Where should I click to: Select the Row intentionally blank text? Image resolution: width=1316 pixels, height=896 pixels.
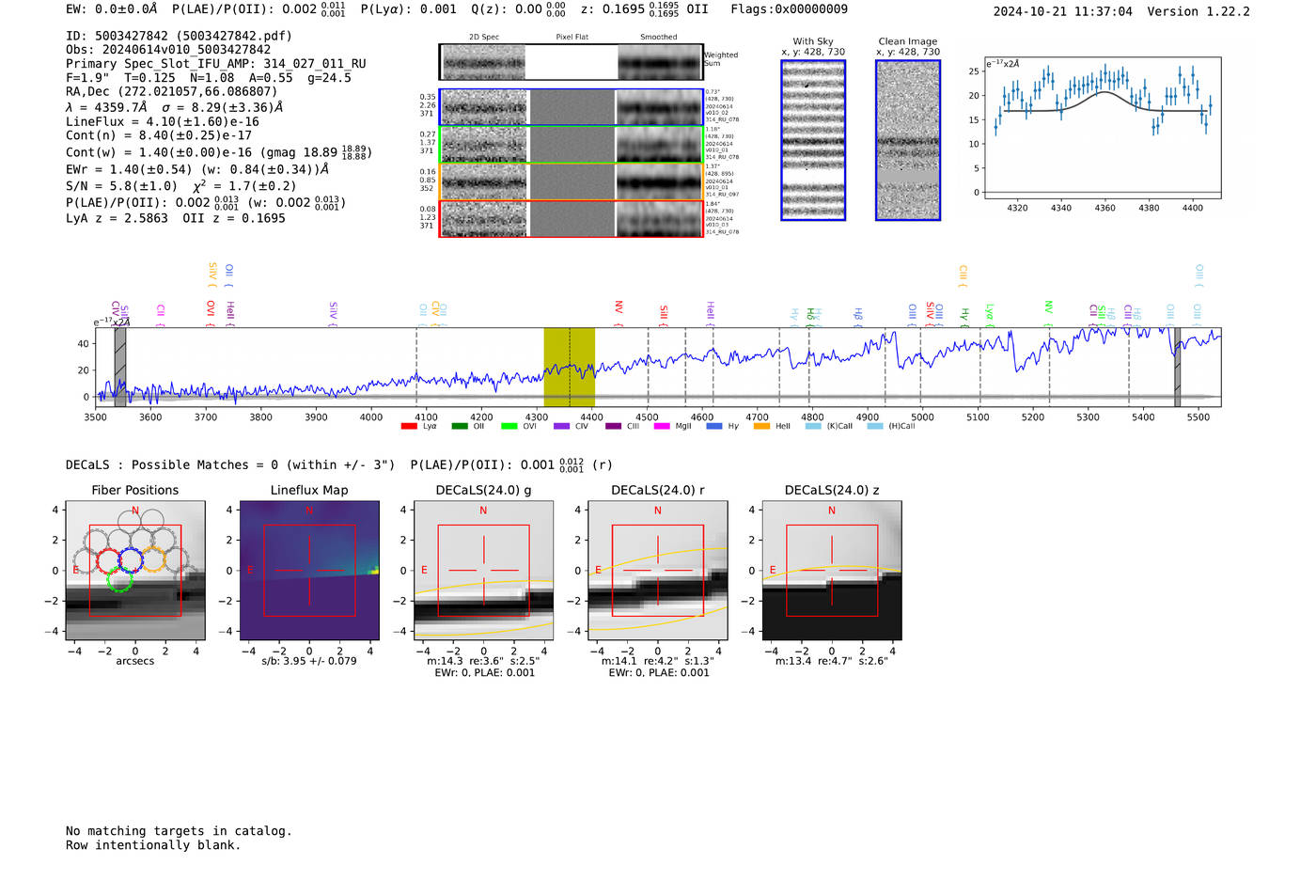[x=153, y=845]
